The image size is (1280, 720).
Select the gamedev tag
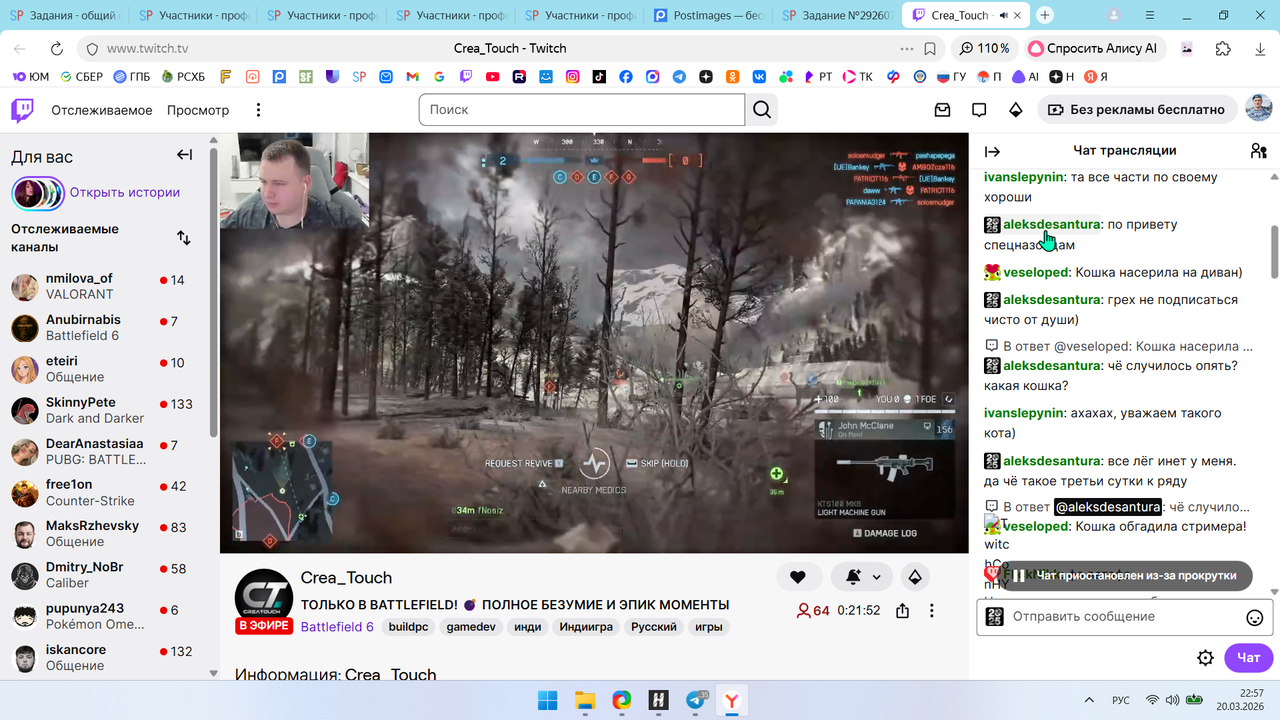(470, 627)
